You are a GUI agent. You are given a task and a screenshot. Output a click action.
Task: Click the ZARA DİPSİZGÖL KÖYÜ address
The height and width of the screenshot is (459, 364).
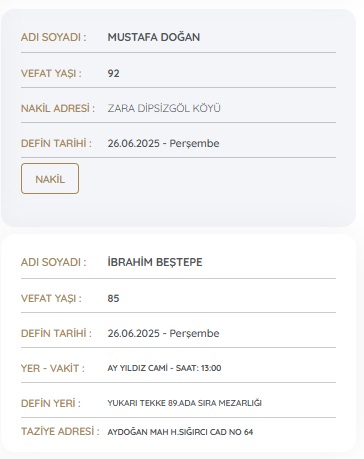click(x=164, y=108)
